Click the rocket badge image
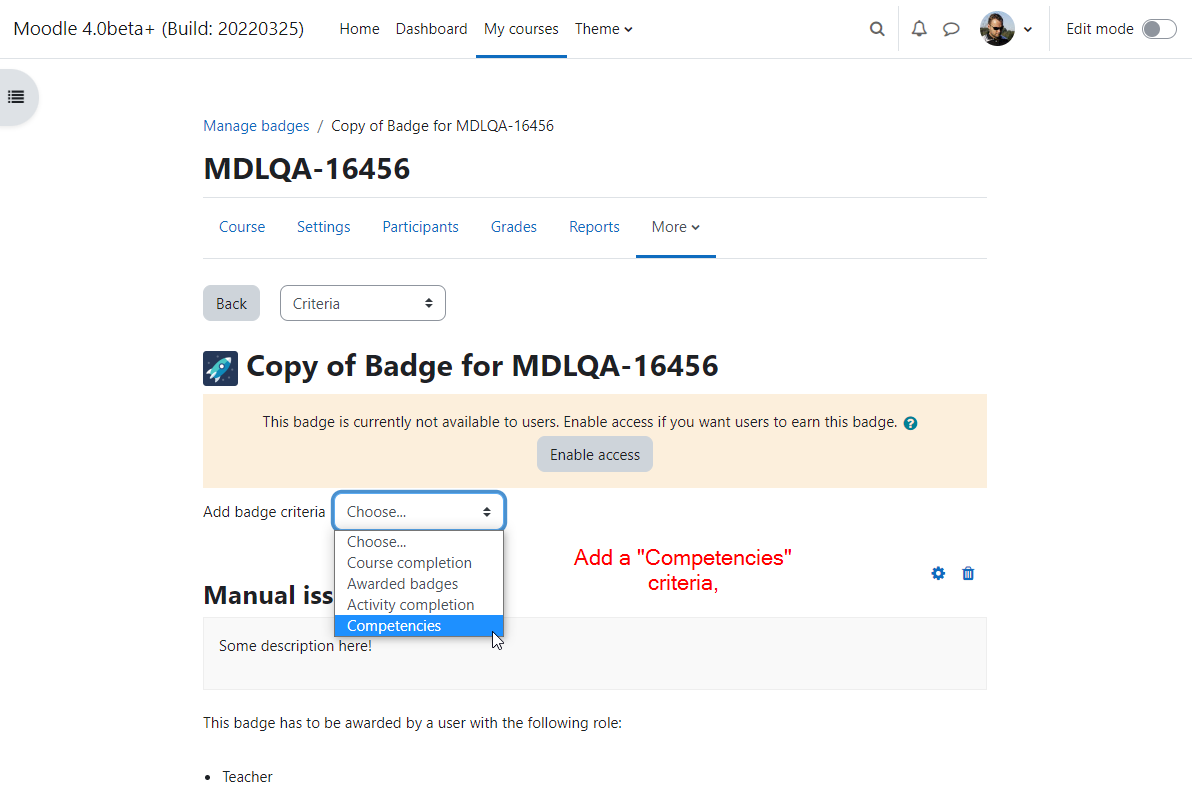The width and height of the screenshot is (1192, 802). (220, 368)
